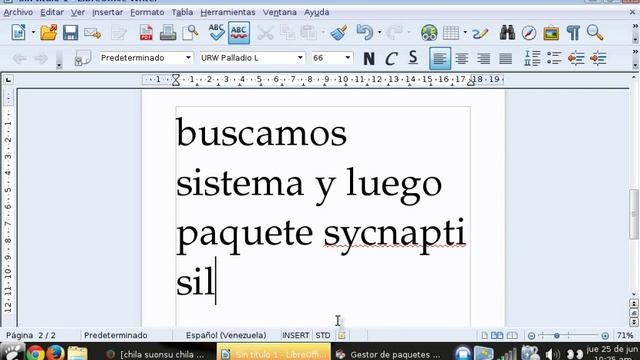Open the Styles and Formatting icon
The image size is (640, 360).
tap(82, 58)
